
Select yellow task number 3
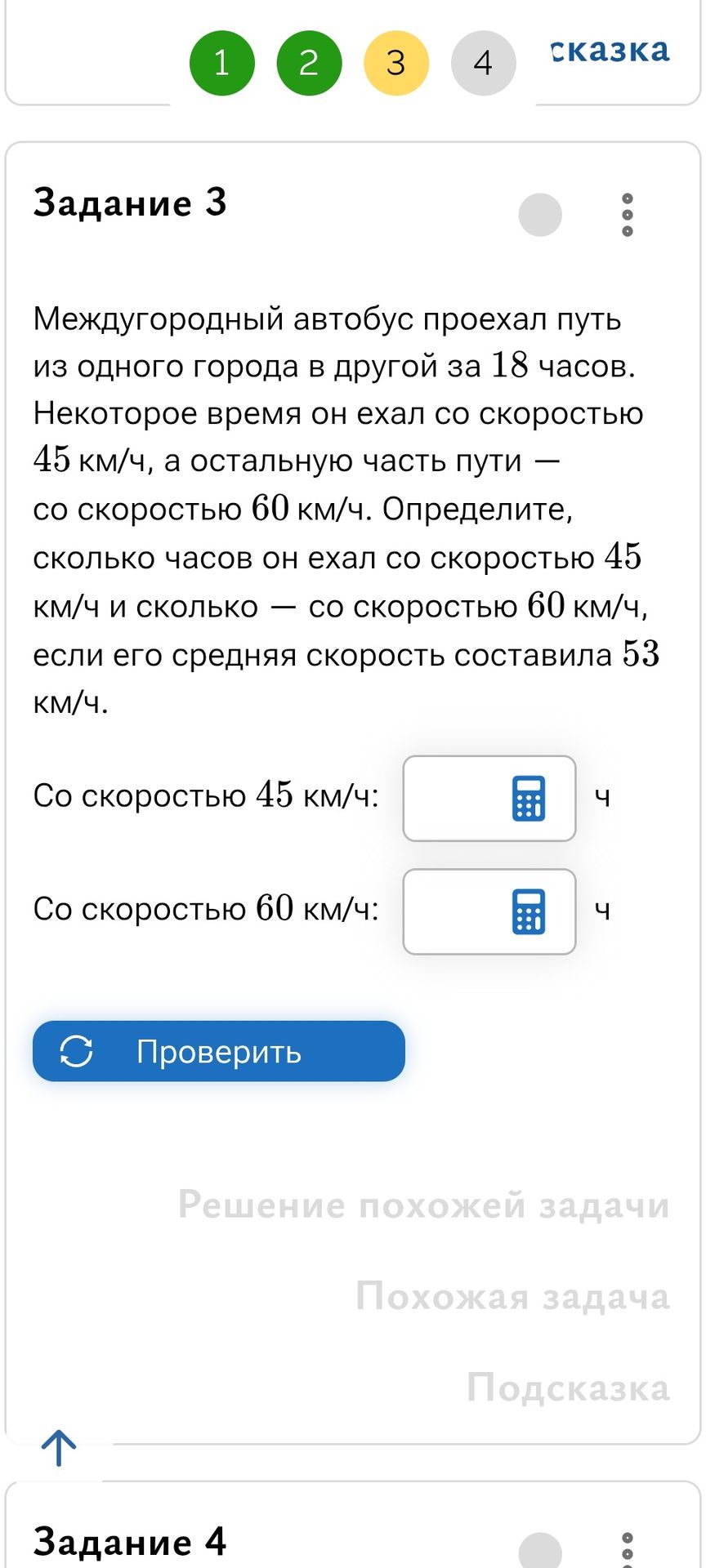(396, 63)
